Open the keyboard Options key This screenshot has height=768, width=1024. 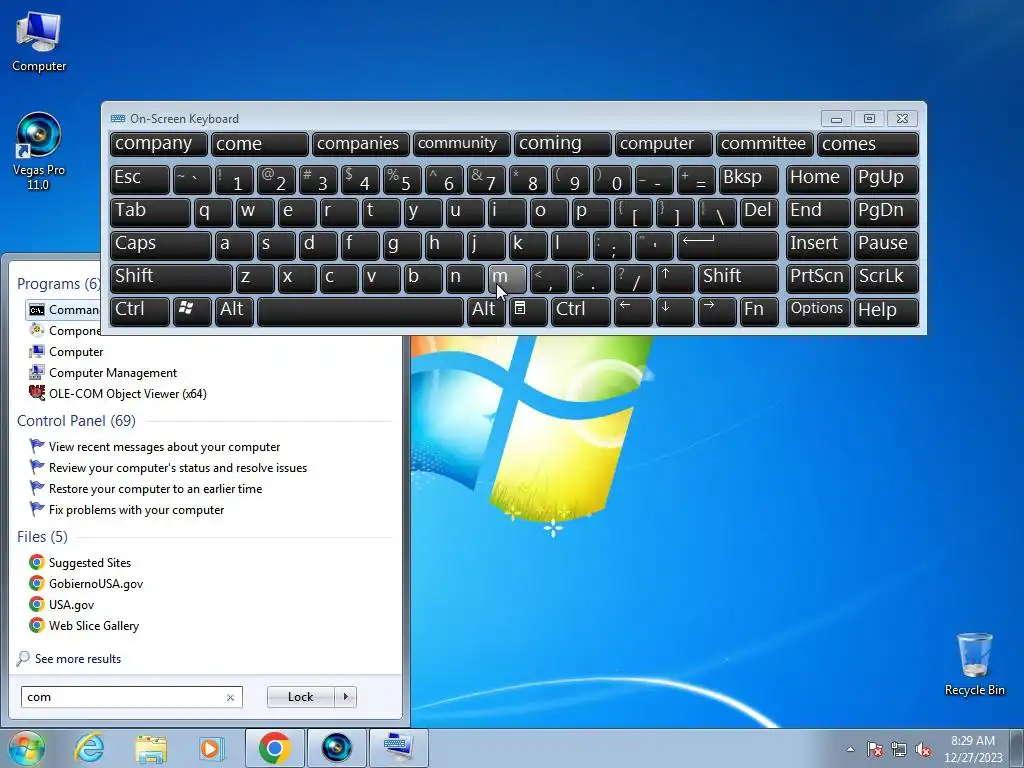(x=818, y=312)
